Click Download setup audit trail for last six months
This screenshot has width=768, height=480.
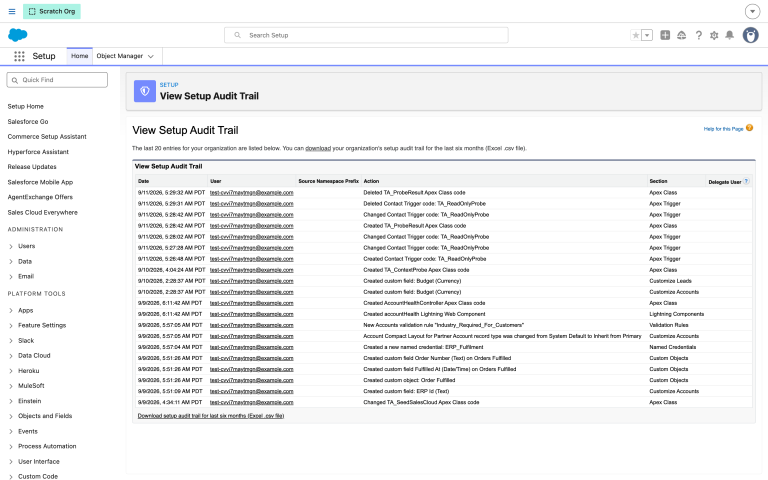[211, 416]
